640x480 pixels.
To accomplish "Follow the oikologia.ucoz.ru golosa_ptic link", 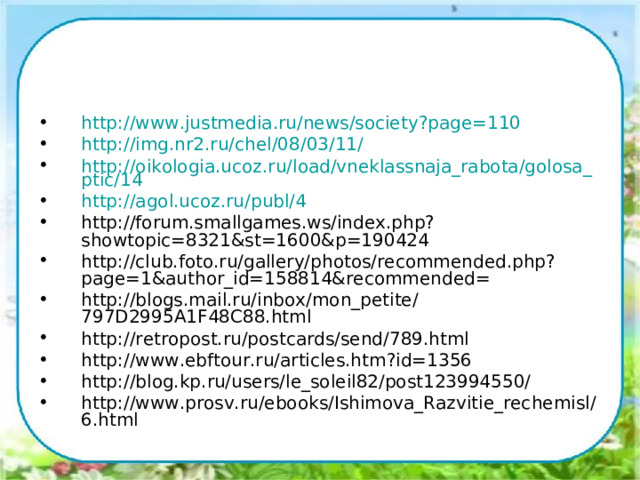I will tap(337, 173).
